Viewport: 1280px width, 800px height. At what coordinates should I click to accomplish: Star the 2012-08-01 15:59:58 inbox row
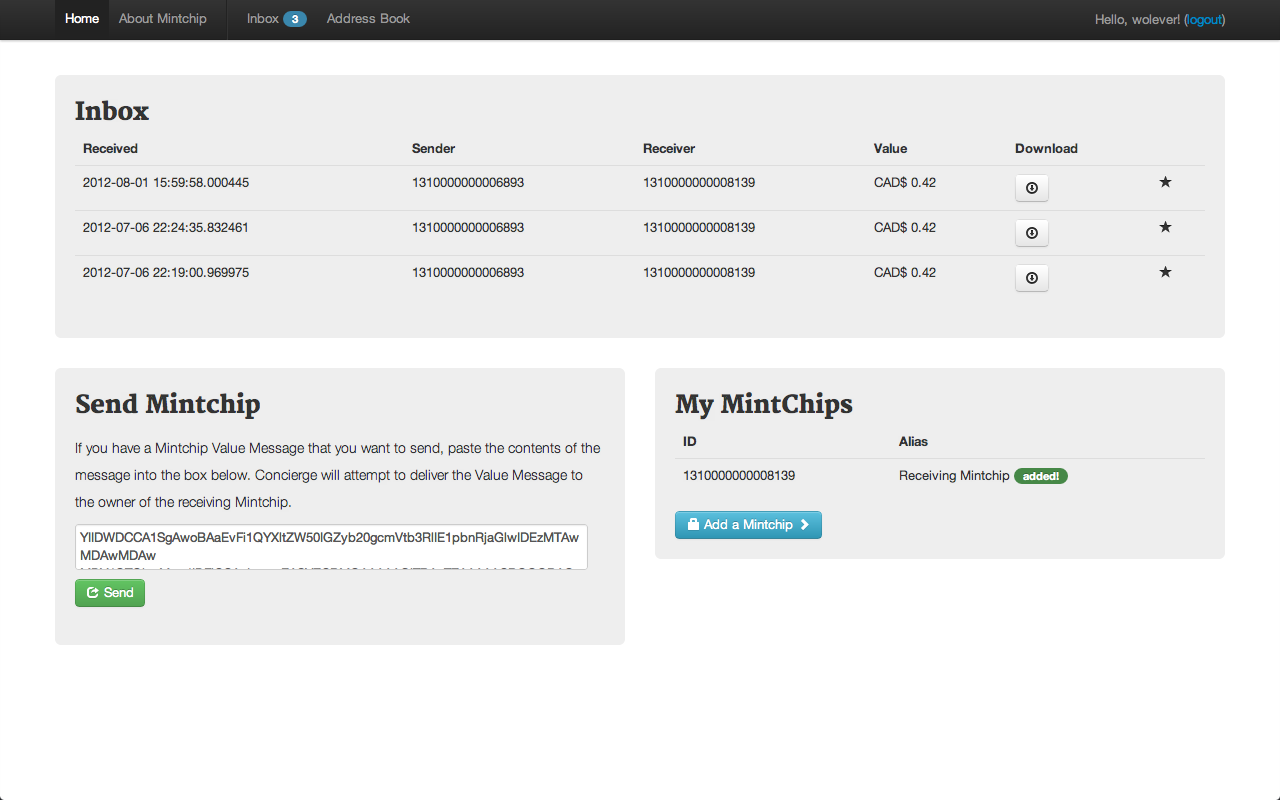(x=1165, y=182)
